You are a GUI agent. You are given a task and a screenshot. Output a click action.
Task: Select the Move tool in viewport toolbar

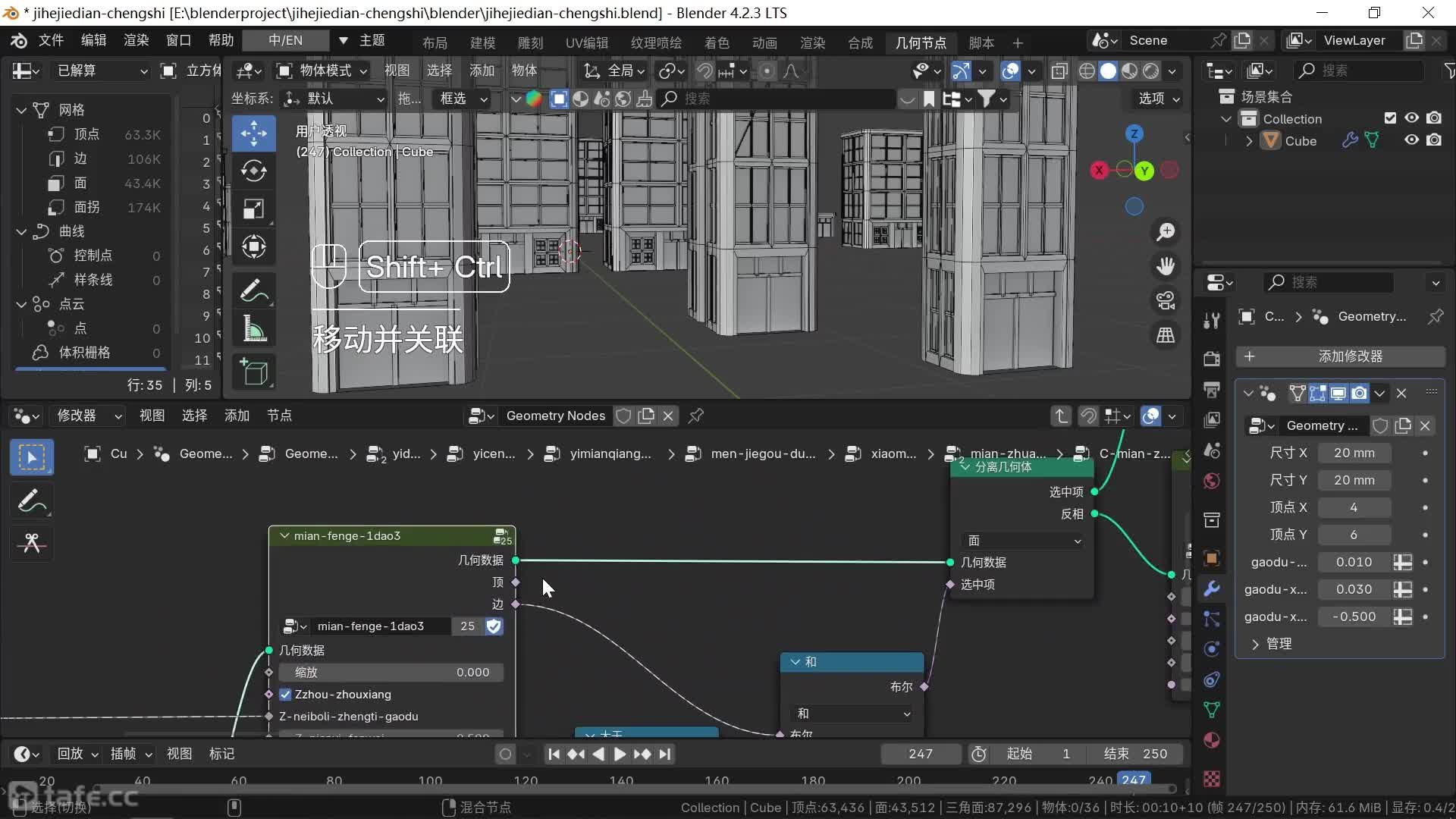253,133
